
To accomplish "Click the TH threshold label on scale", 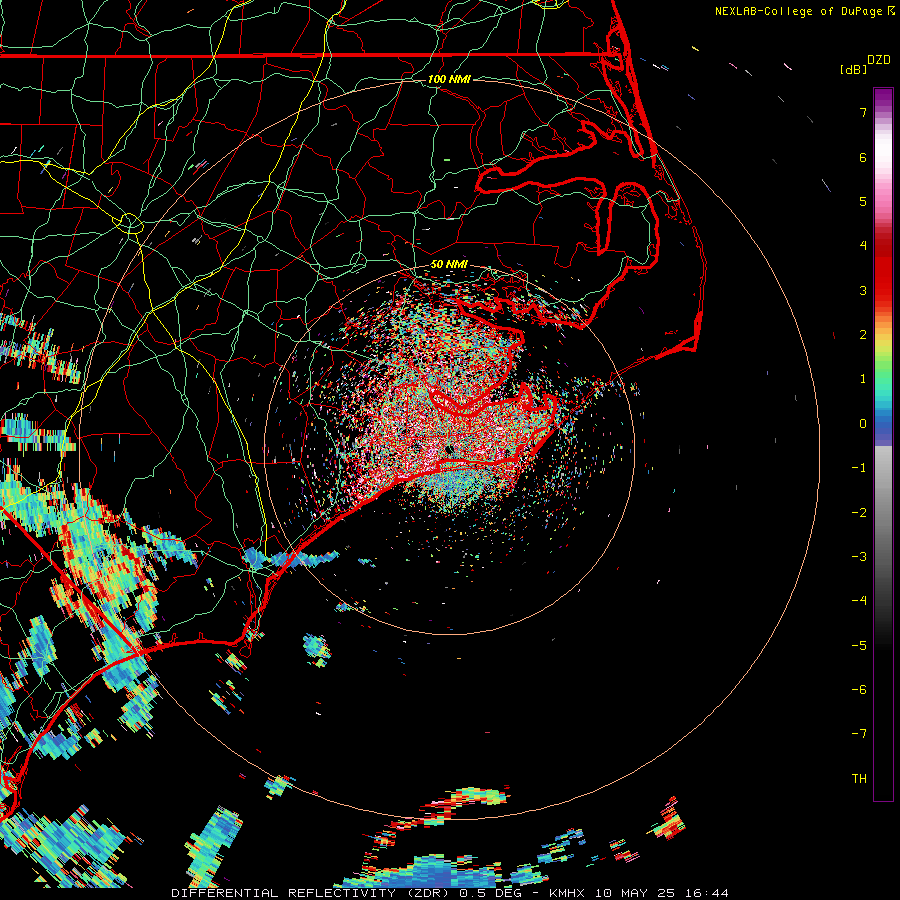I will point(859,779).
